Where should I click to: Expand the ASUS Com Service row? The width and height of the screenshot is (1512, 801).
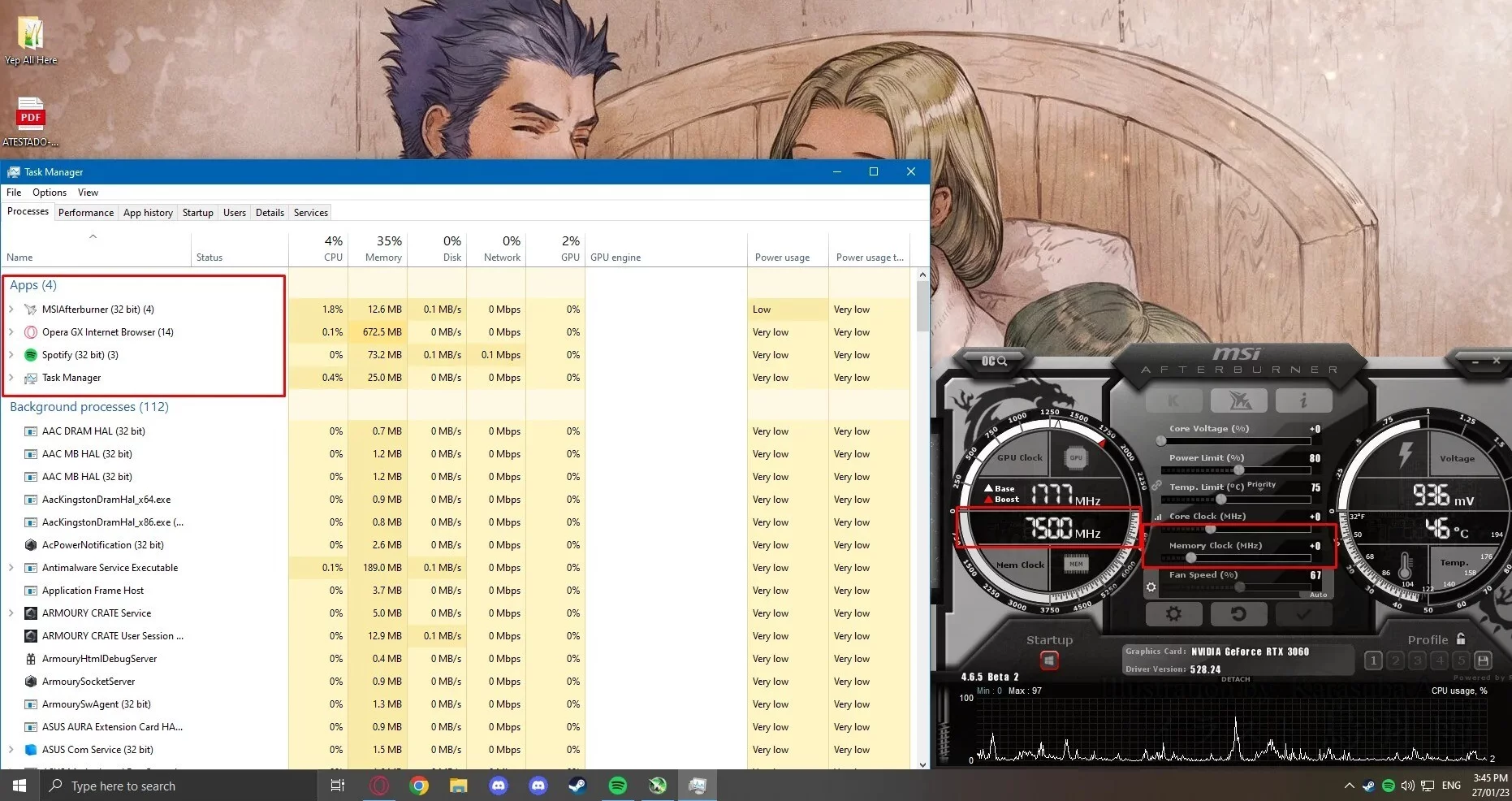pyautogui.click(x=11, y=750)
